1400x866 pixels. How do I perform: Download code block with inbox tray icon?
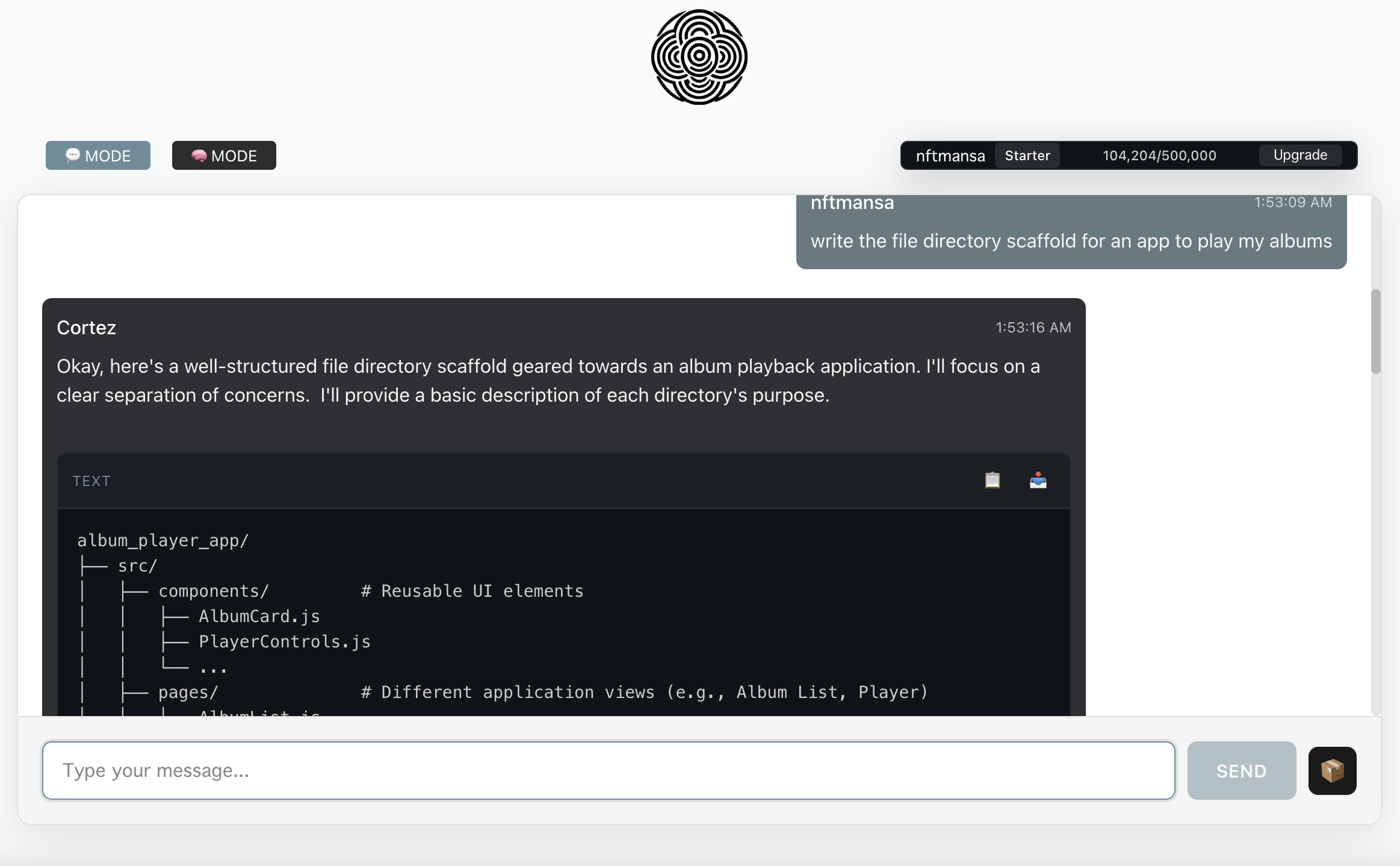[x=1038, y=480]
